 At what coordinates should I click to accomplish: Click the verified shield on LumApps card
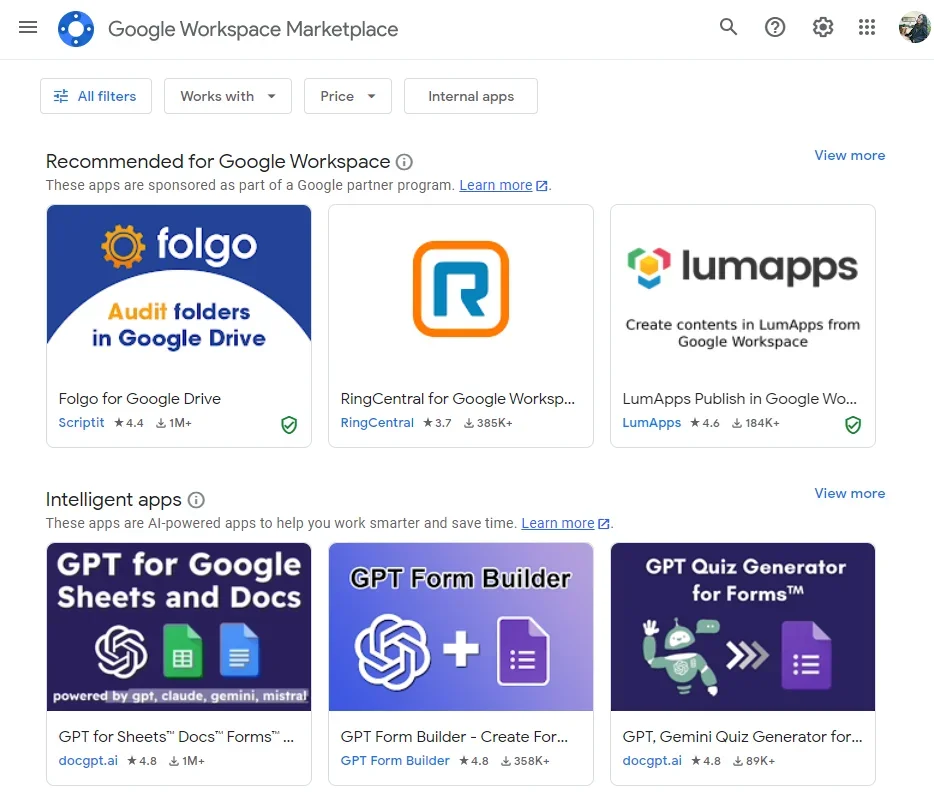(x=852, y=425)
